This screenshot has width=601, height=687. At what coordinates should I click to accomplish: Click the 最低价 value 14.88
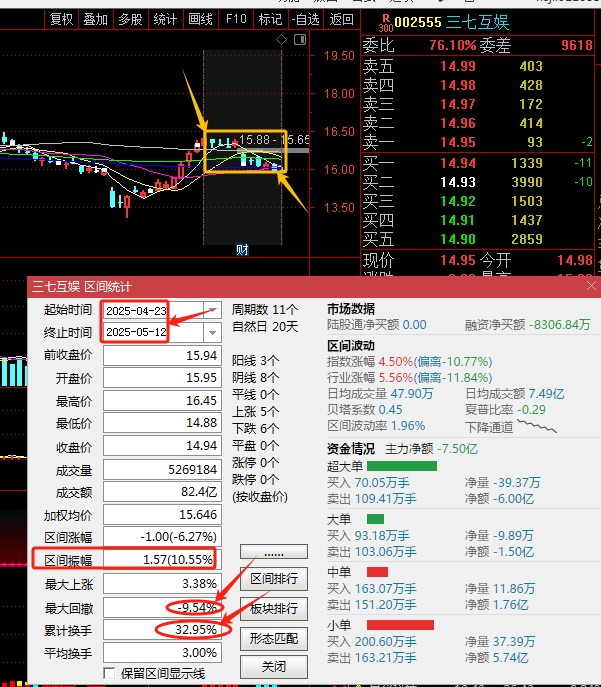[163, 423]
